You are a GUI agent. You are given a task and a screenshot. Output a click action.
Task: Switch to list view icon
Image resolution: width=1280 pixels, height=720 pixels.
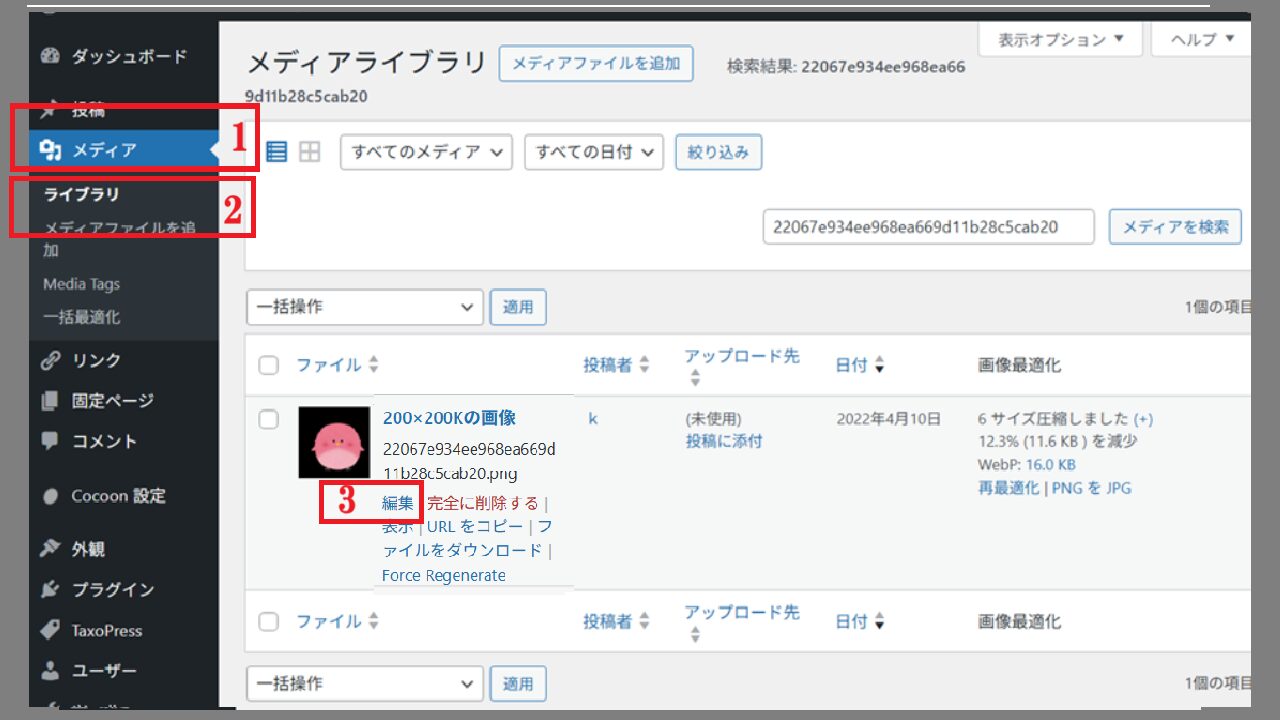[x=276, y=153]
